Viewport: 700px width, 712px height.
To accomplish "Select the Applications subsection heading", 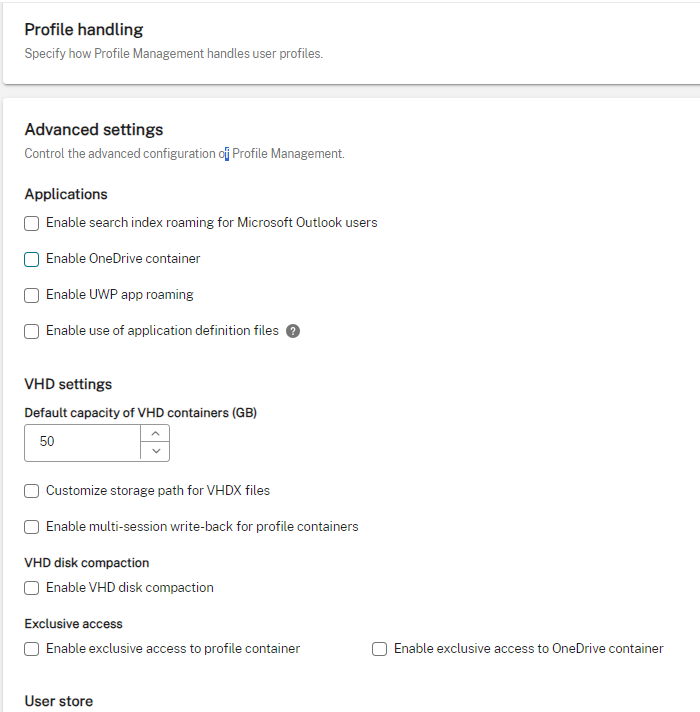I will pos(66,195).
